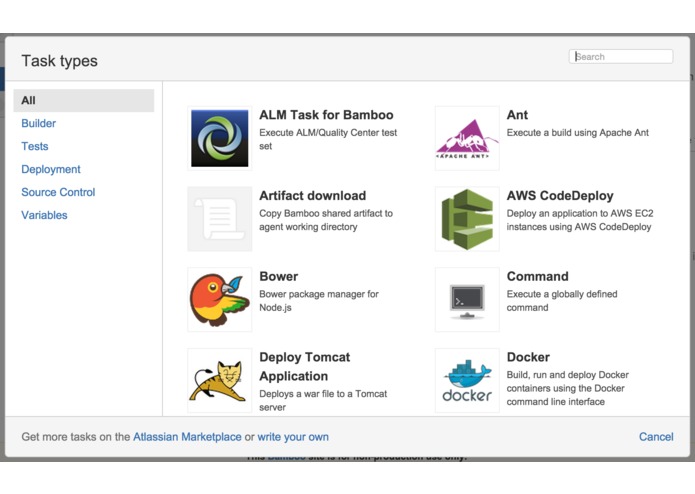Viewport: 695px width, 494px height.
Task: Click 'Bower package manager for Node.js' description
Action: click(x=319, y=301)
